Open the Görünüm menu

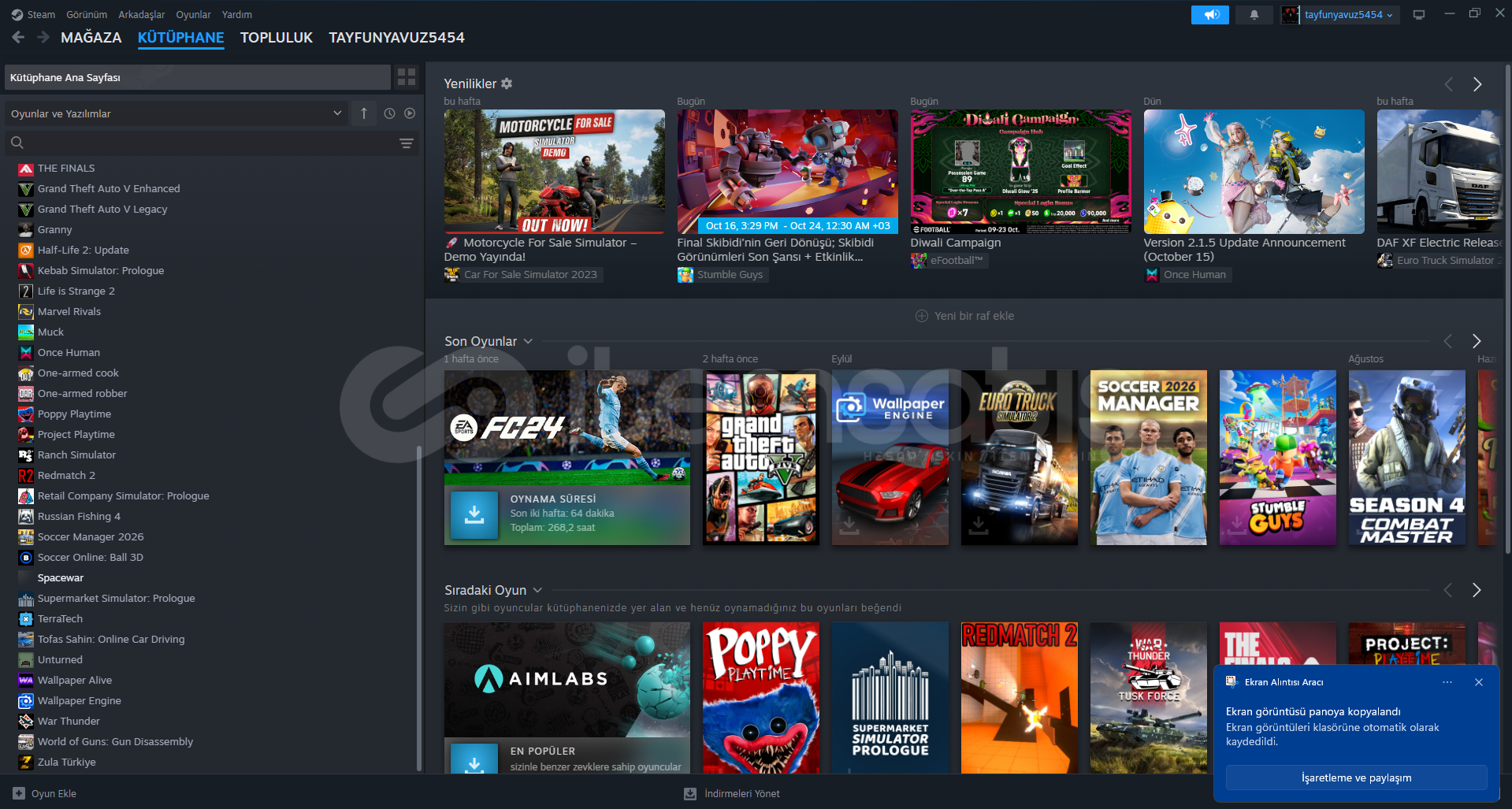tap(87, 15)
